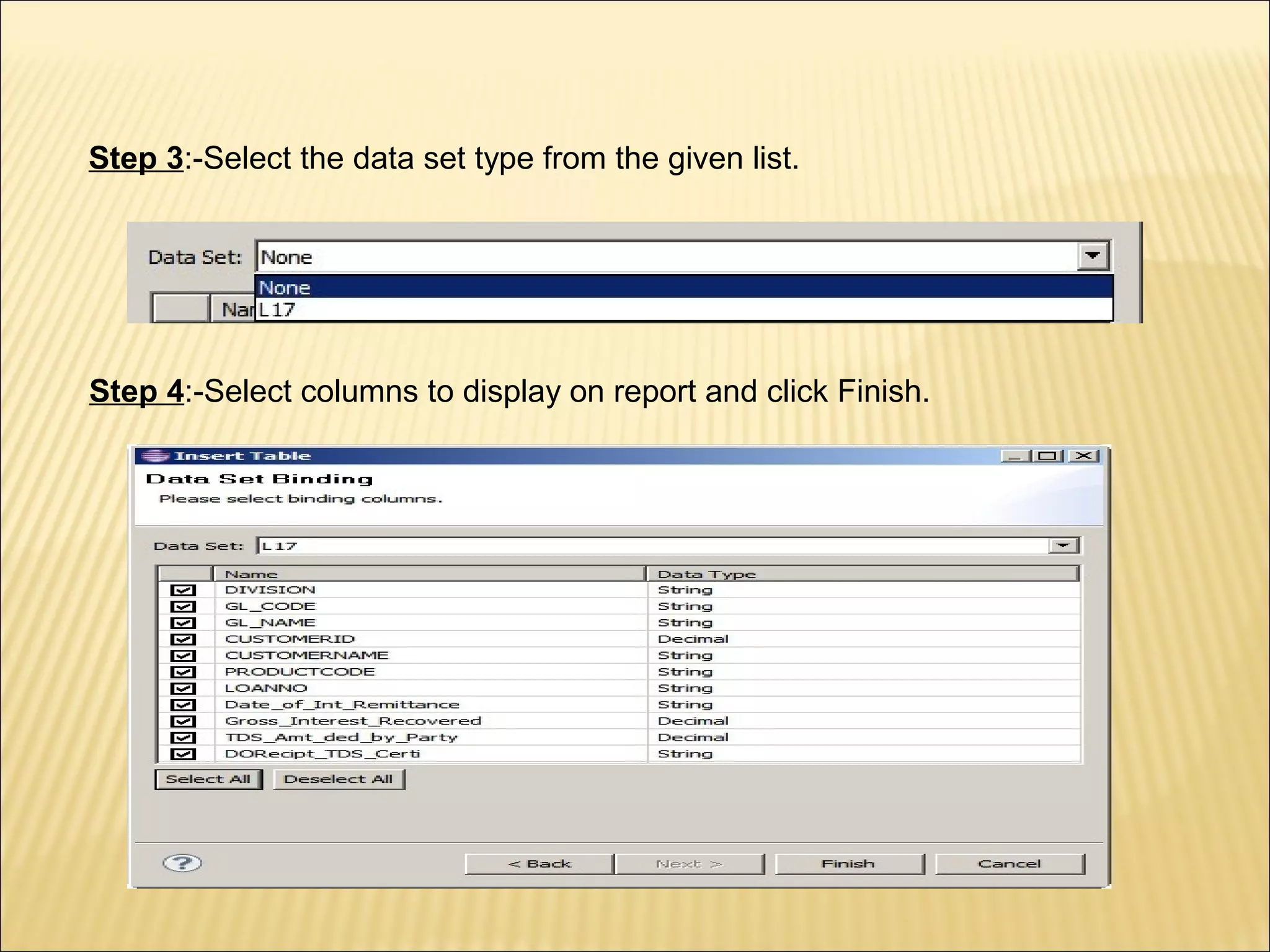
Task: Click the Data Set combo box showing None
Action: (684, 256)
